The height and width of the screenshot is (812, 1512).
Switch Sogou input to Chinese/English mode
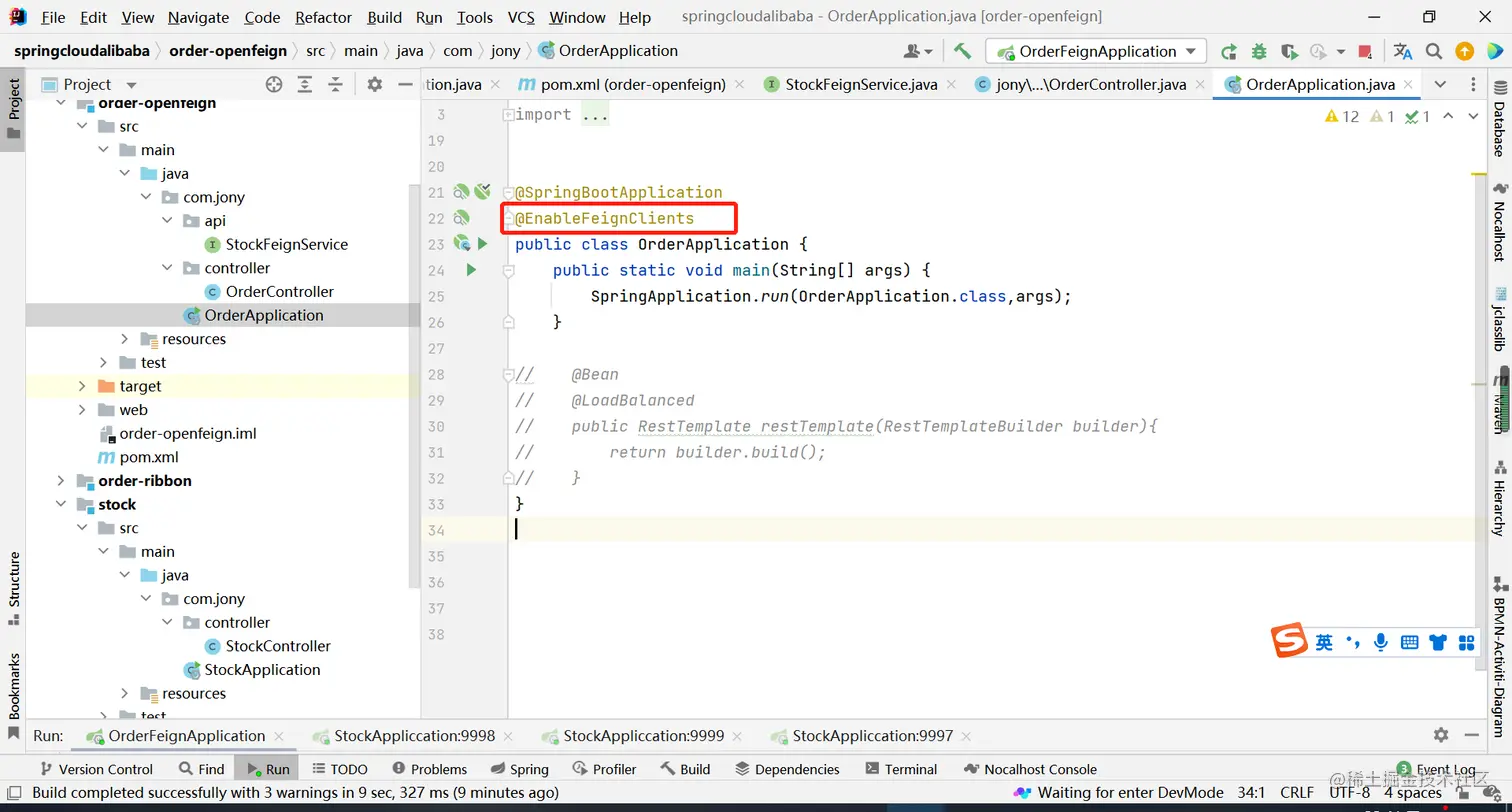[1324, 642]
